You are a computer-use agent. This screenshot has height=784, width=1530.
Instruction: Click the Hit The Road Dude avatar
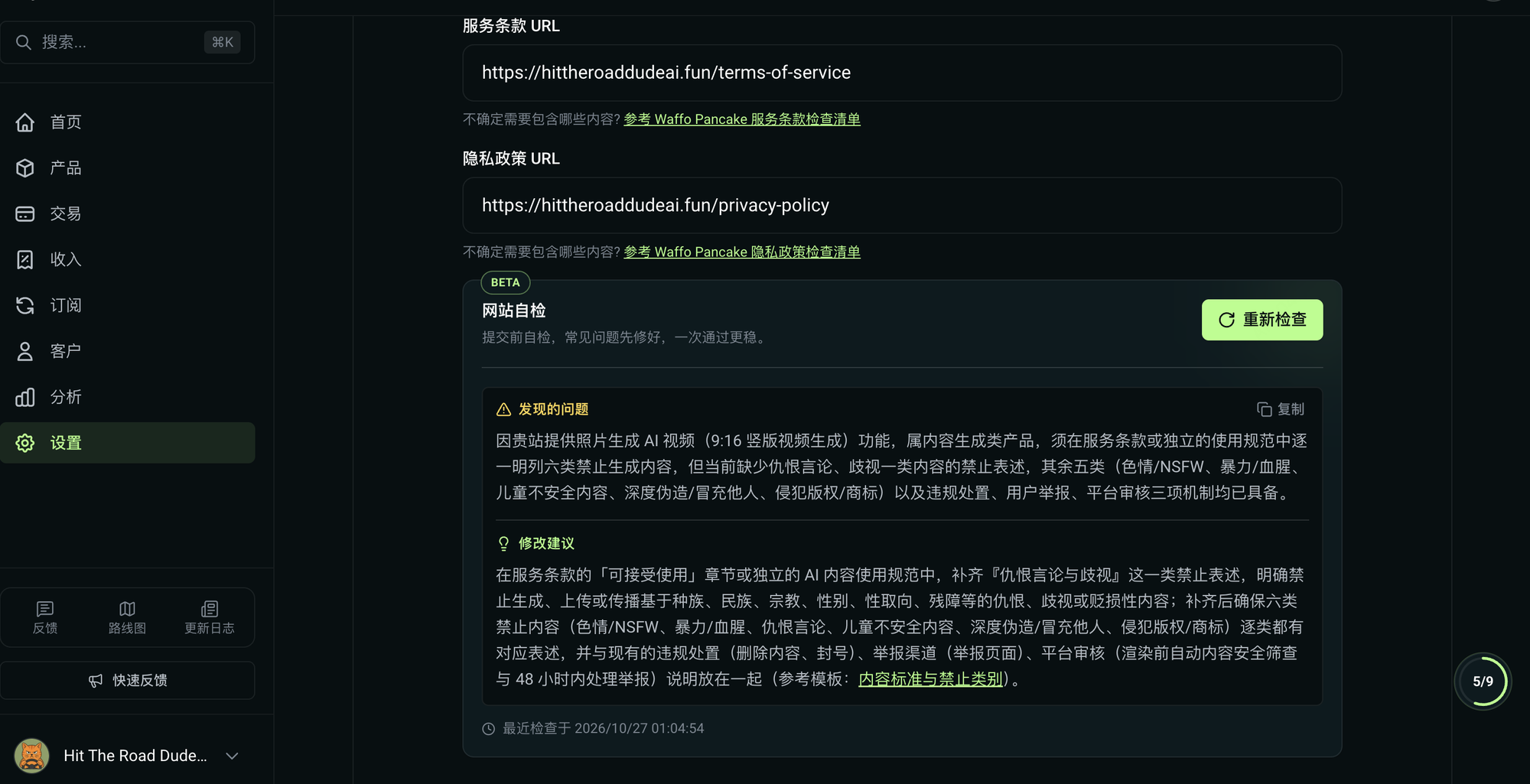[x=31, y=756]
